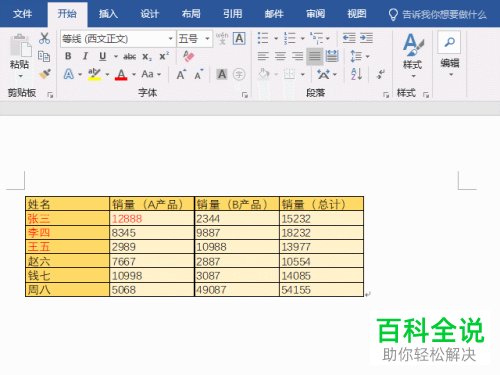The image size is (500, 375).
Task: Toggle subscript formatting
Action: (x=147, y=57)
